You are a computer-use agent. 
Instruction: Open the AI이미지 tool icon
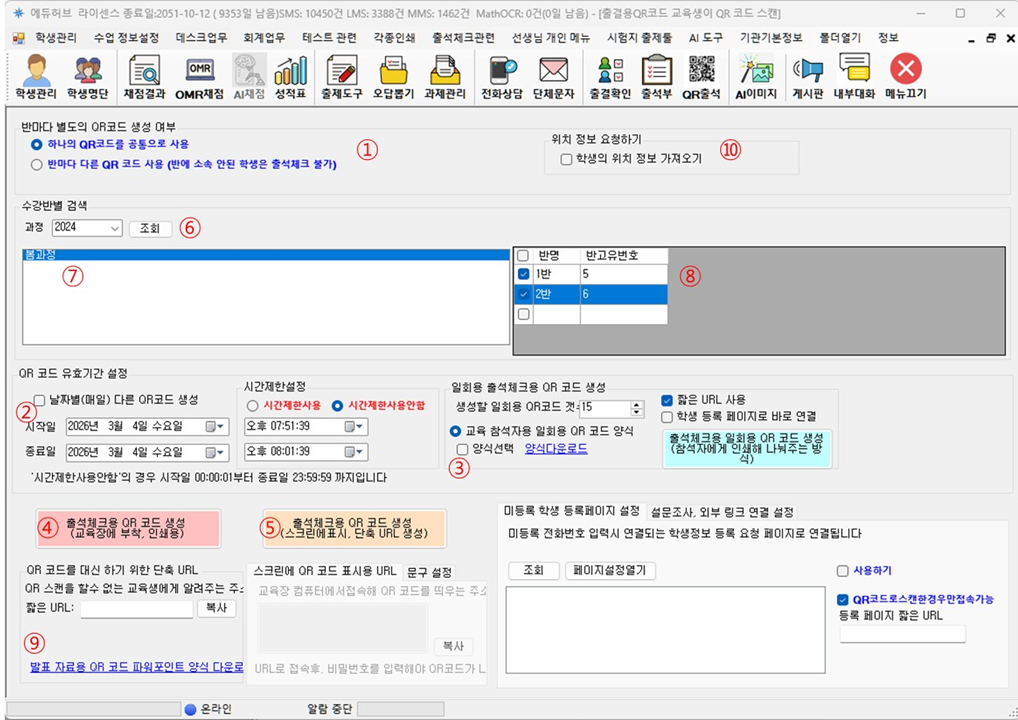pyautogui.click(x=756, y=76)
